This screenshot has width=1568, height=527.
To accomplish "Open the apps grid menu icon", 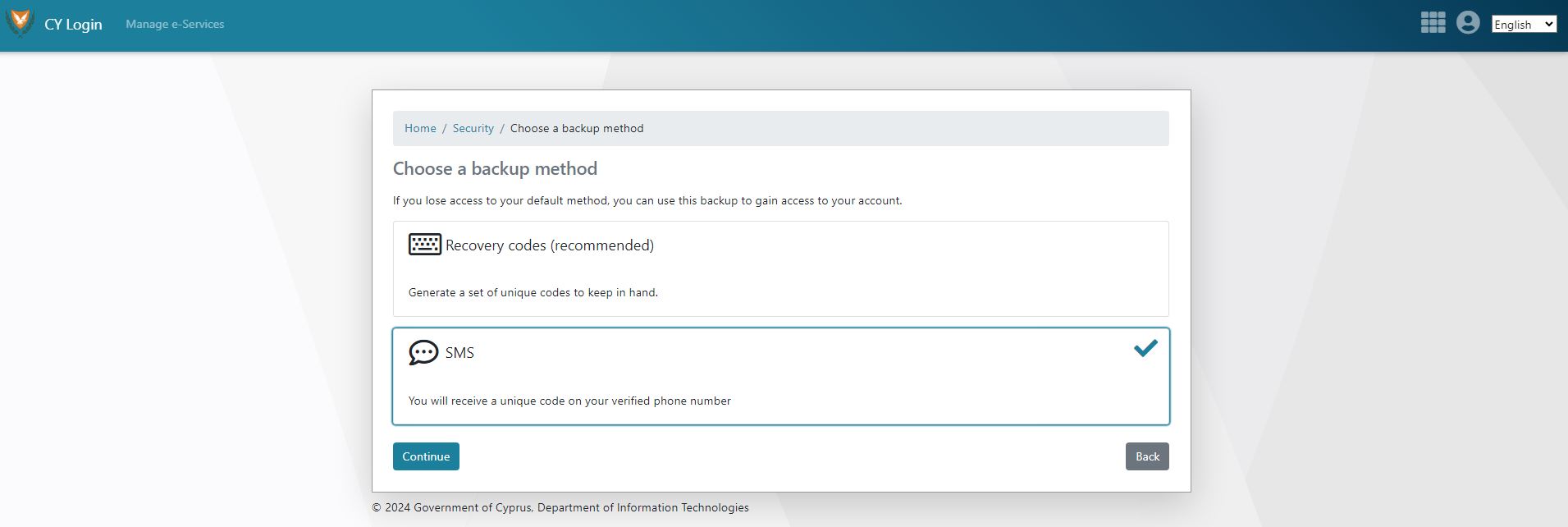I will click(x=1433, y=23).
